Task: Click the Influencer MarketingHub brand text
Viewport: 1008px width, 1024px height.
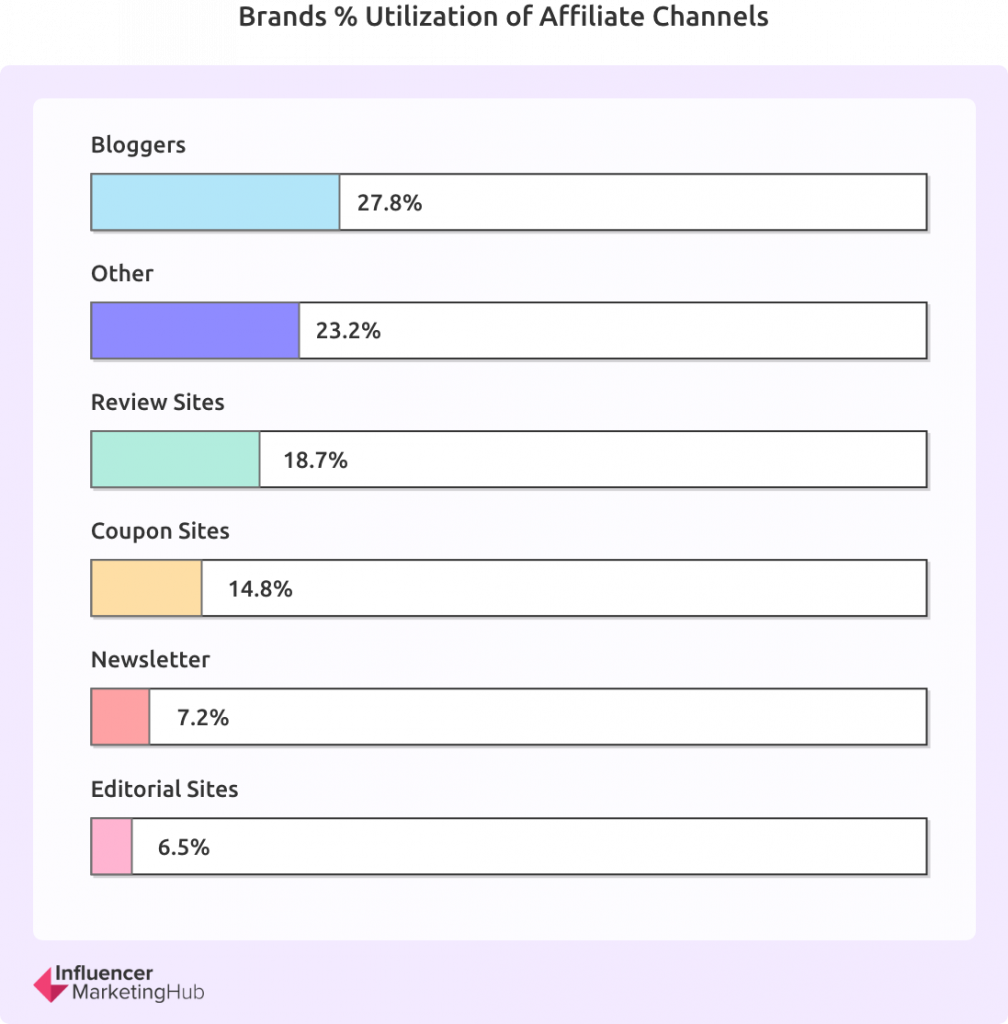Action: coord(129,983)
